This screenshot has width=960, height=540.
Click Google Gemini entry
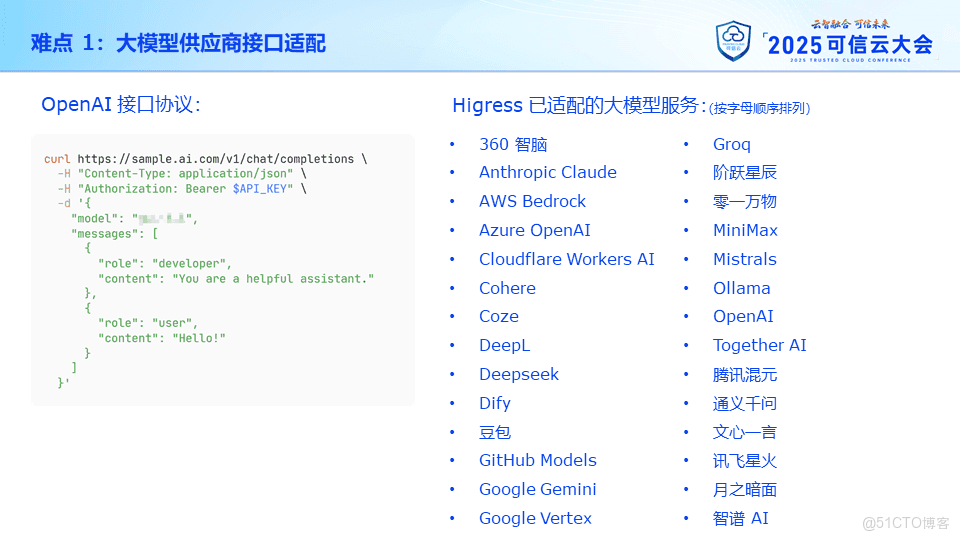[538, 489]
